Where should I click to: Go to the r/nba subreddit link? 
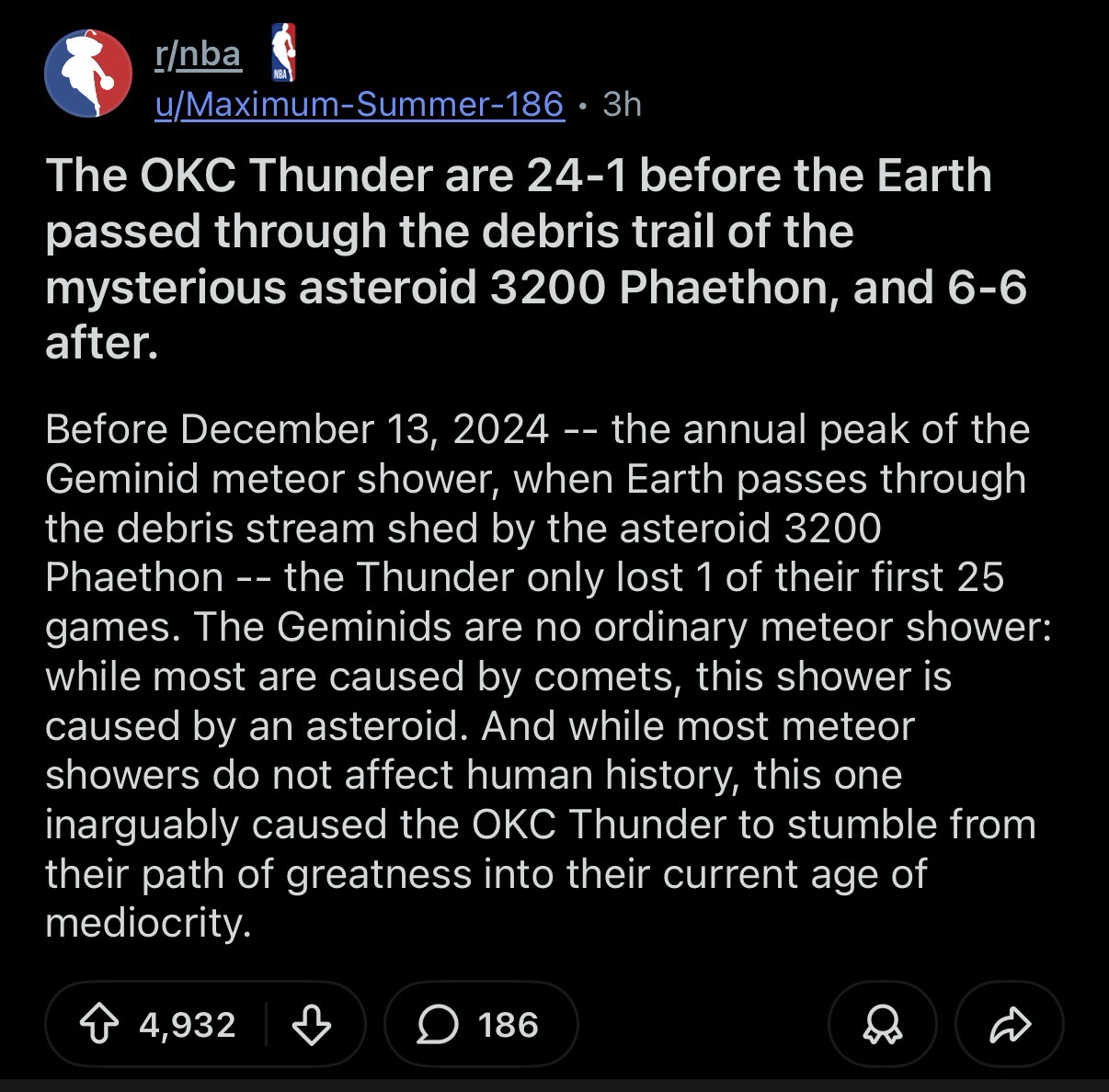click(x=197, y=55)
